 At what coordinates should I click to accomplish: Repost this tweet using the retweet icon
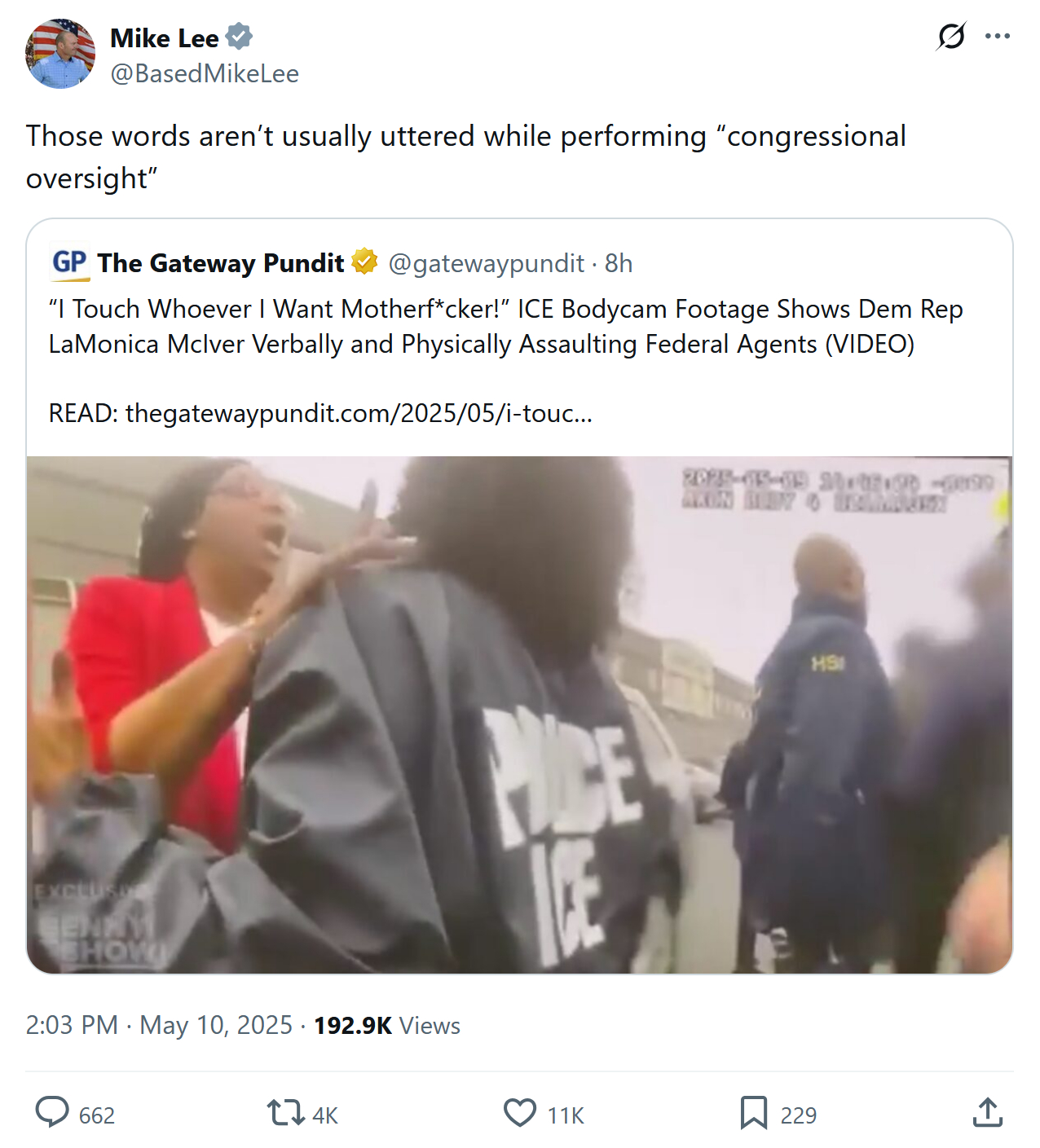tap(286, 1112)
